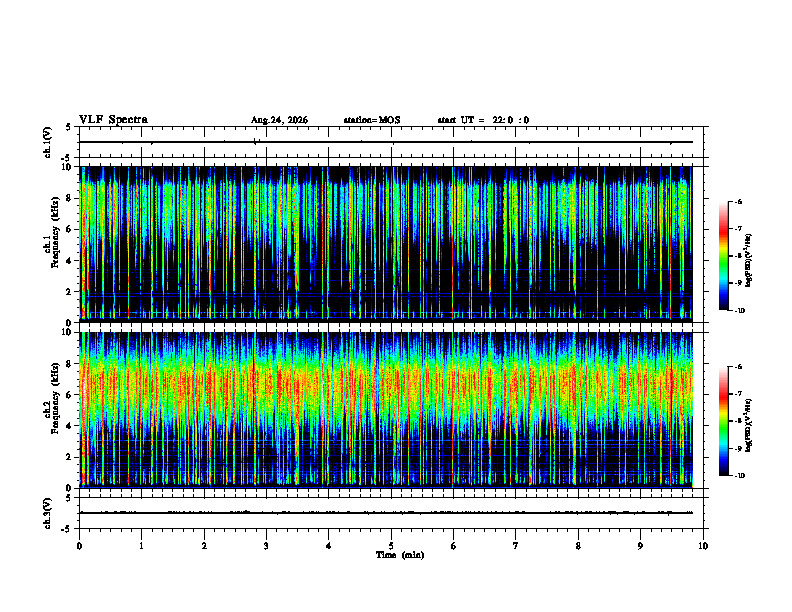Click time-axis tick label "0"
Viewport: 792px width, 612px height.
click(79, 546)
